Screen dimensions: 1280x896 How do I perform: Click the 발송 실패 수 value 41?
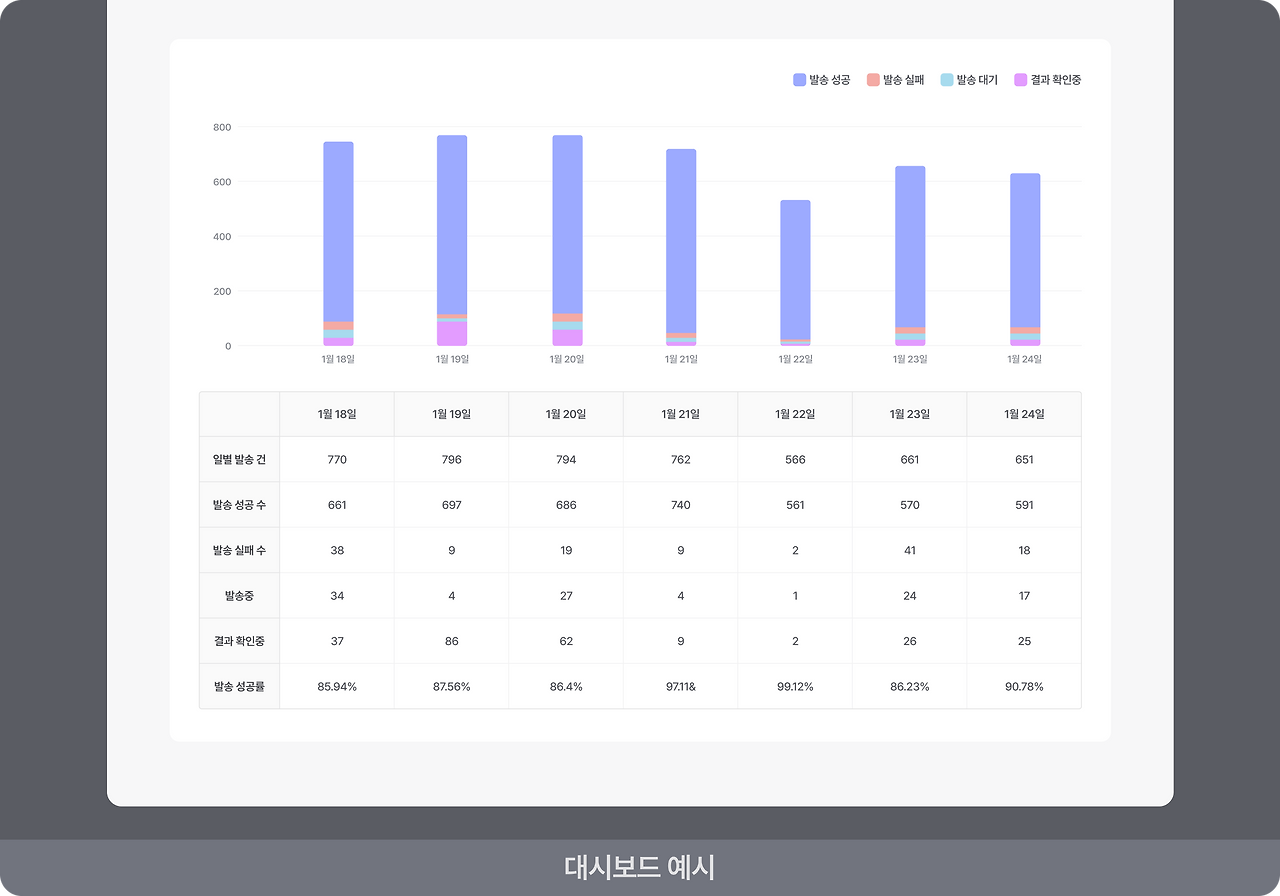pos(909,549)
